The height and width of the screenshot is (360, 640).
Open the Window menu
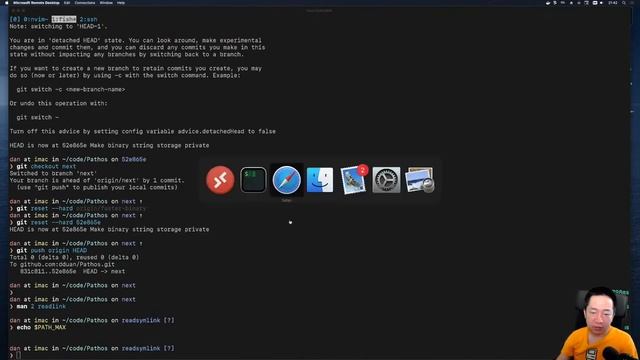coord(106,2)
